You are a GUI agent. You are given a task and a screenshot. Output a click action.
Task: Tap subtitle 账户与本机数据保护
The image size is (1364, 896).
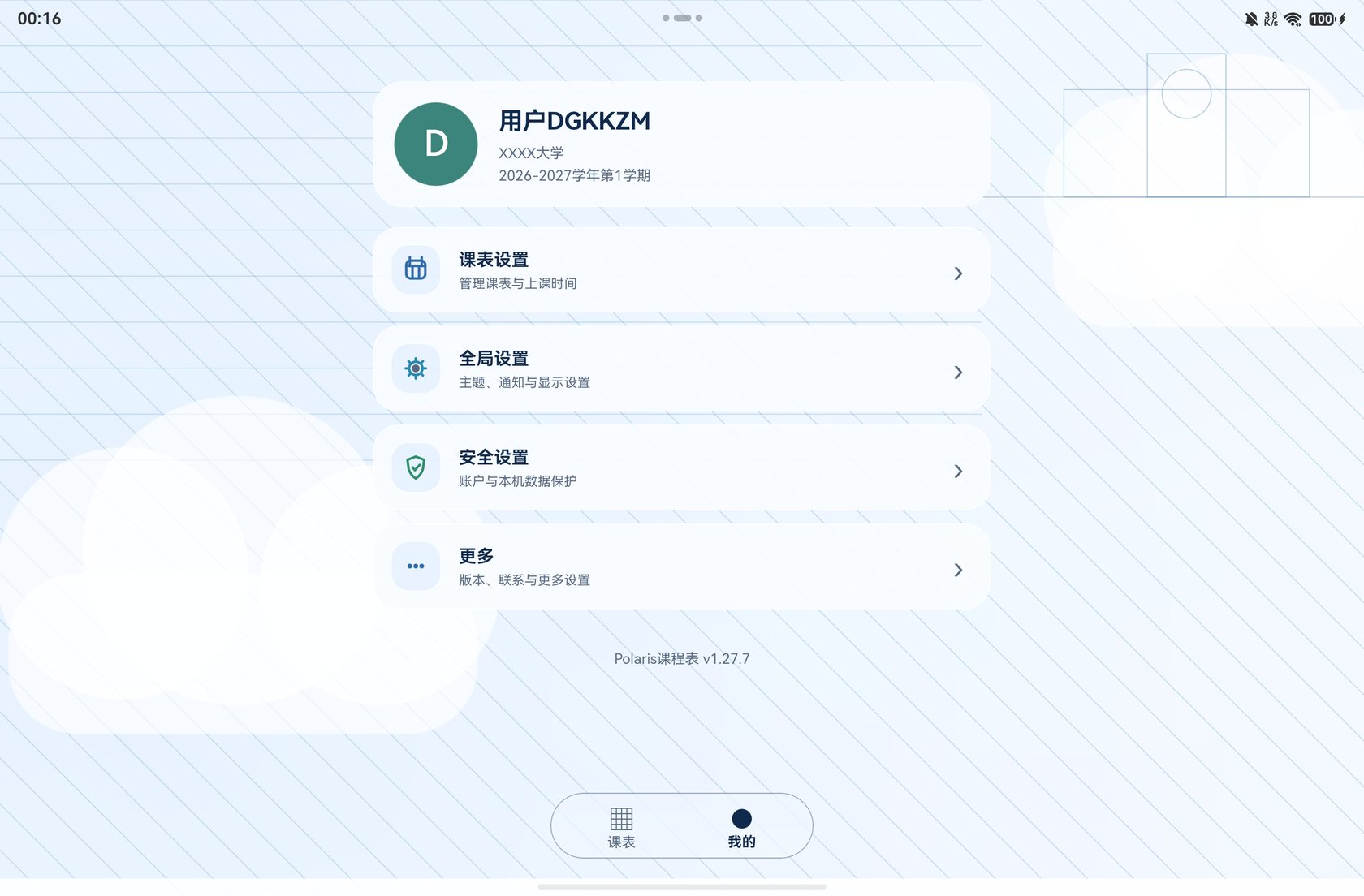click(518, 481)
